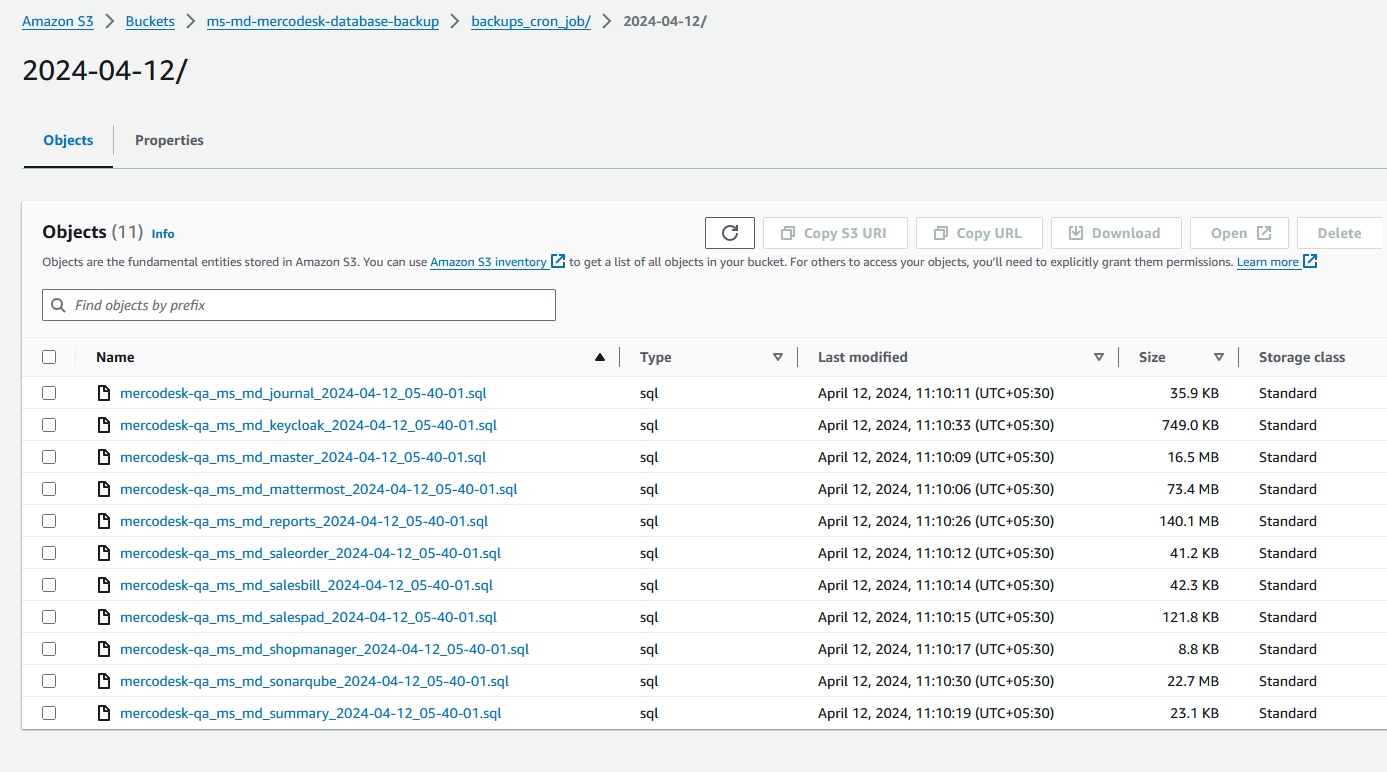Switch to the Properties tab
This screenshot has height=772, width=1387.
169,140
